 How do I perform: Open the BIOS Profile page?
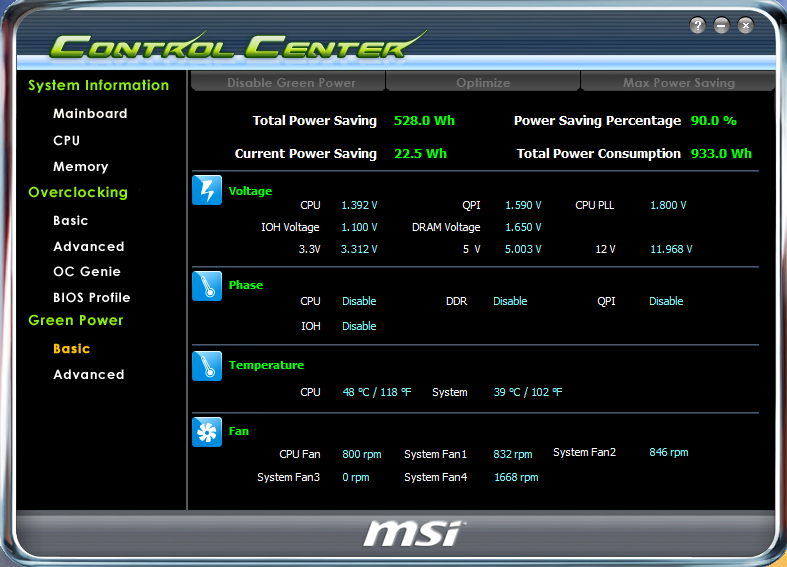point(92,298)
